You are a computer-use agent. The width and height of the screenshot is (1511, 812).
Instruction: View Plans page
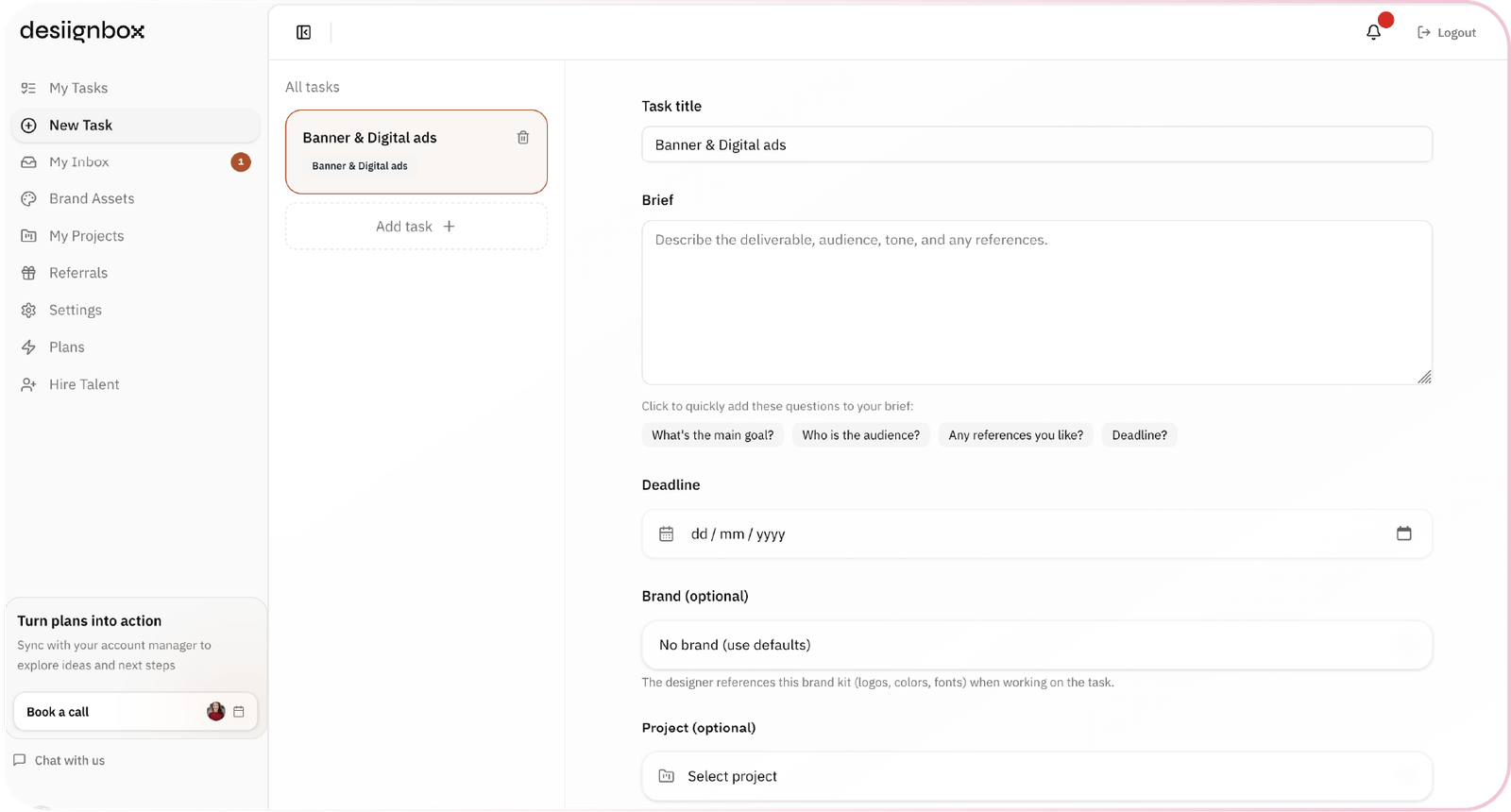[x=135, y=347]
